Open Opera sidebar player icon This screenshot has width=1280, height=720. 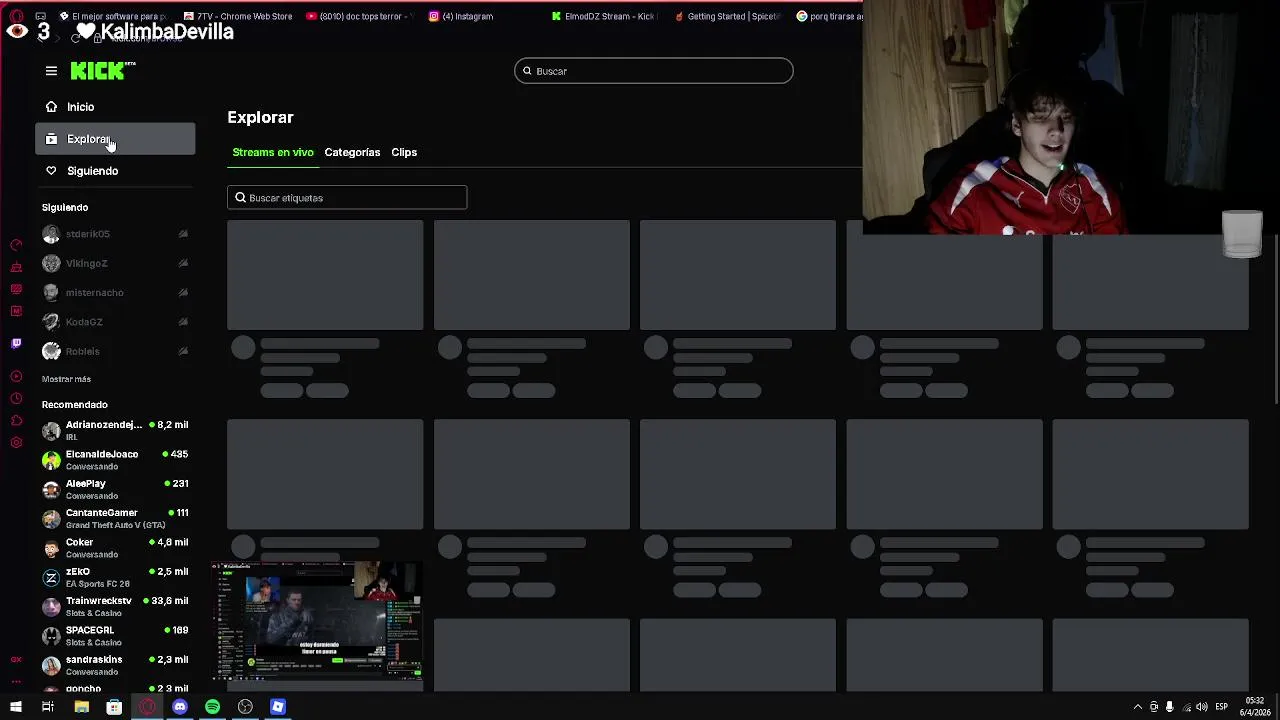[x=16, y=376]
